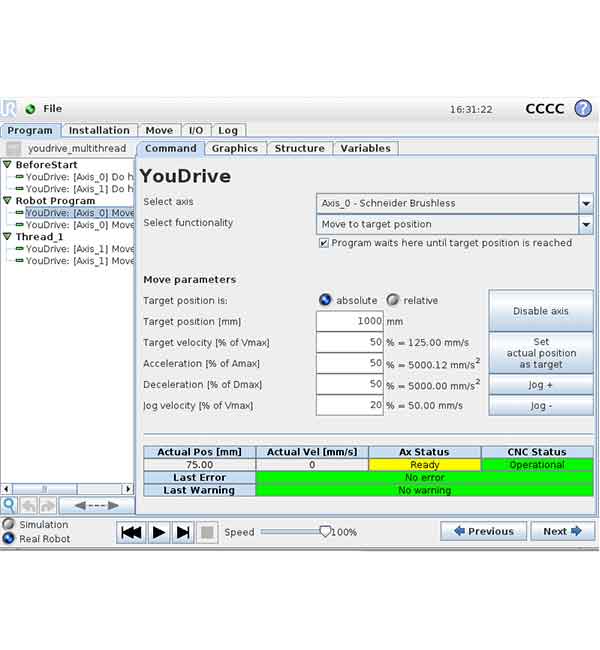600x650 pixels.
Task: Click the No warning status cell
Action: click(x=425, y=490)
